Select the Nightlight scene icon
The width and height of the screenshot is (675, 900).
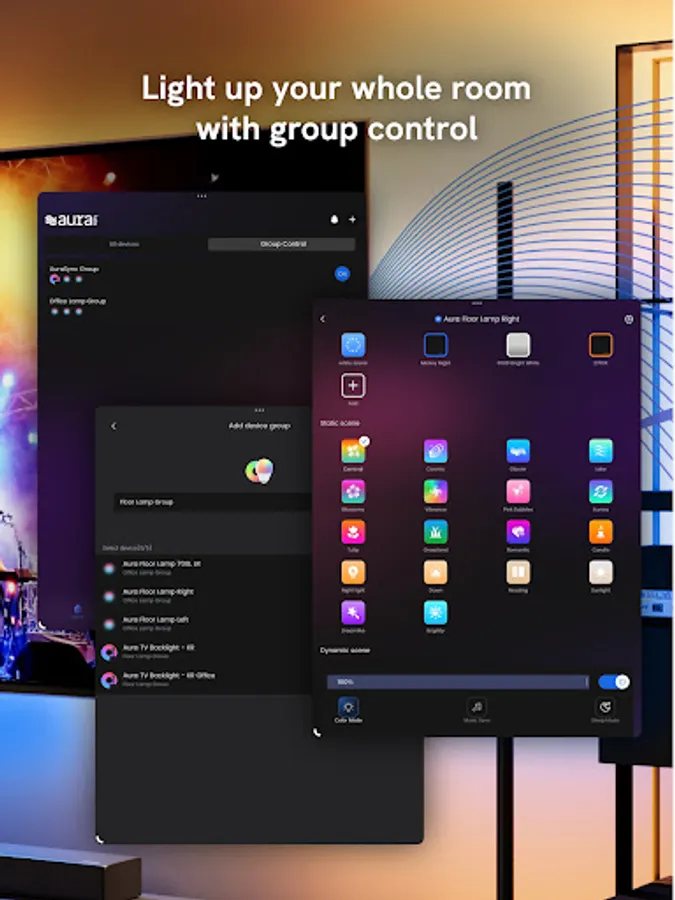(353, 572)
